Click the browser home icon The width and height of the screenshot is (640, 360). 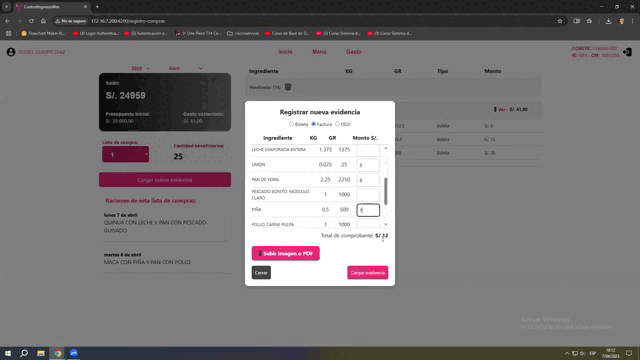pyautogui.click(x=43, y=21)
